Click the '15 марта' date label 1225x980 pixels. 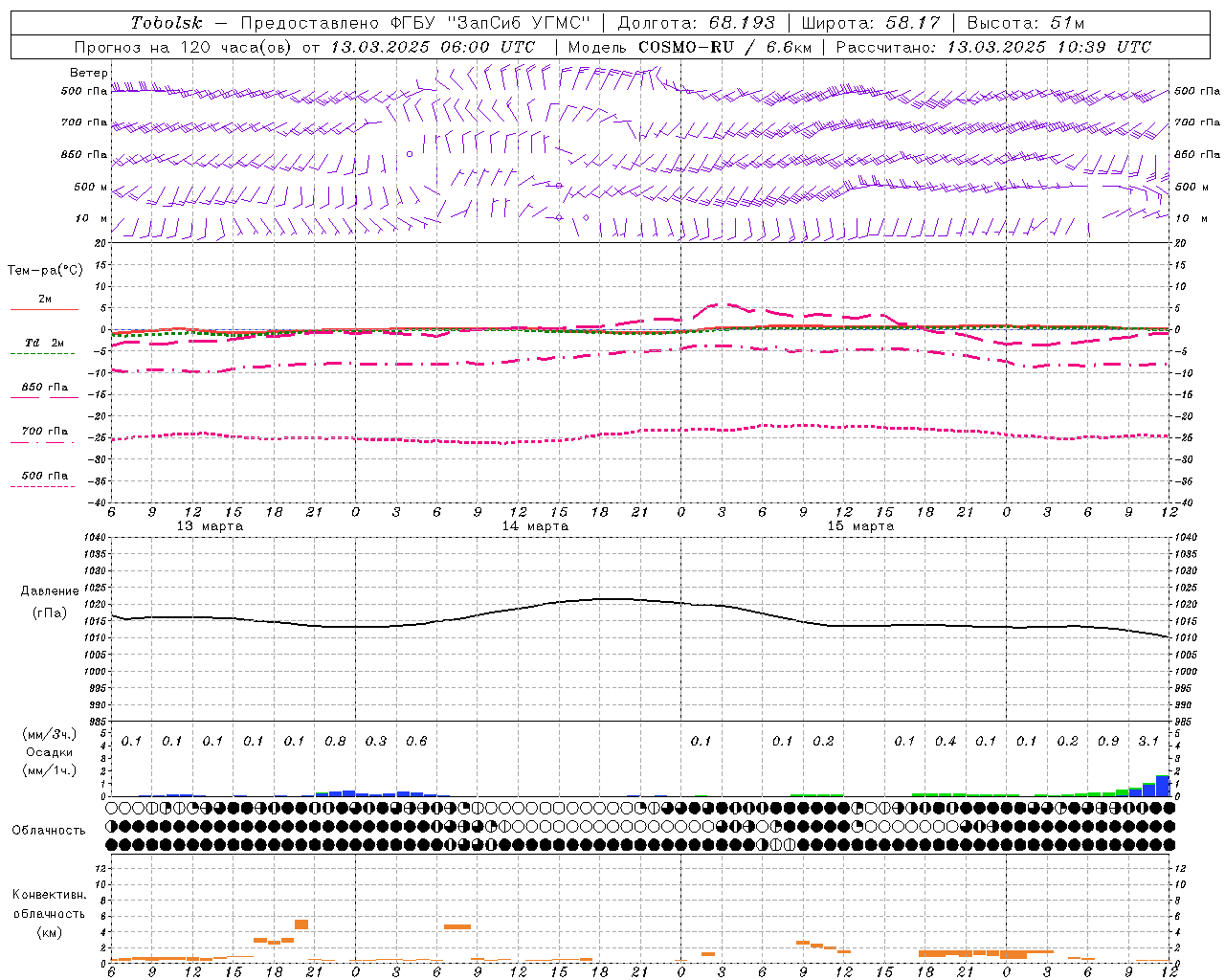pyautogui.click(x=860, y=525)
